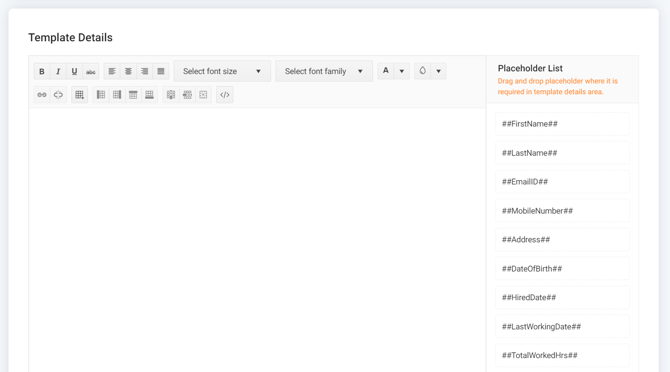Justify the text
This screenshot has width=670, height=372.
click(x=161, y=71)
